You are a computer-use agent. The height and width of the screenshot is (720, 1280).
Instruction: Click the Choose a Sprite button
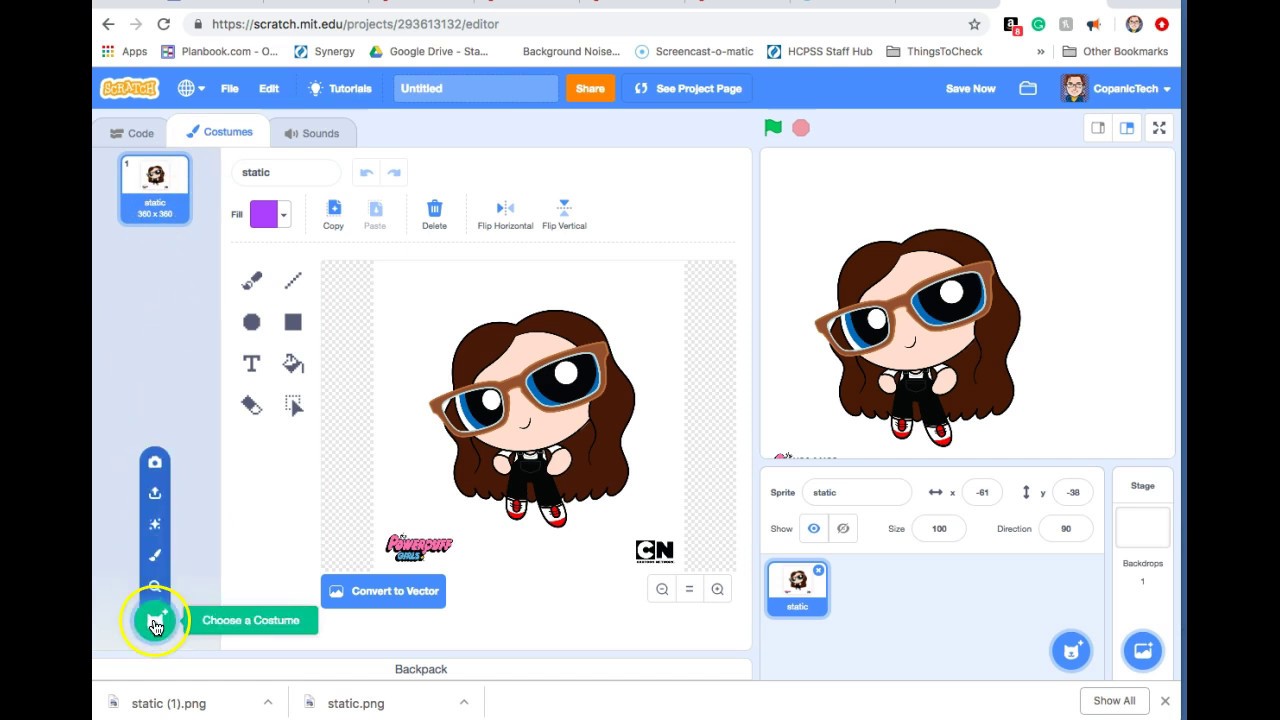[x=1071, y=651]
